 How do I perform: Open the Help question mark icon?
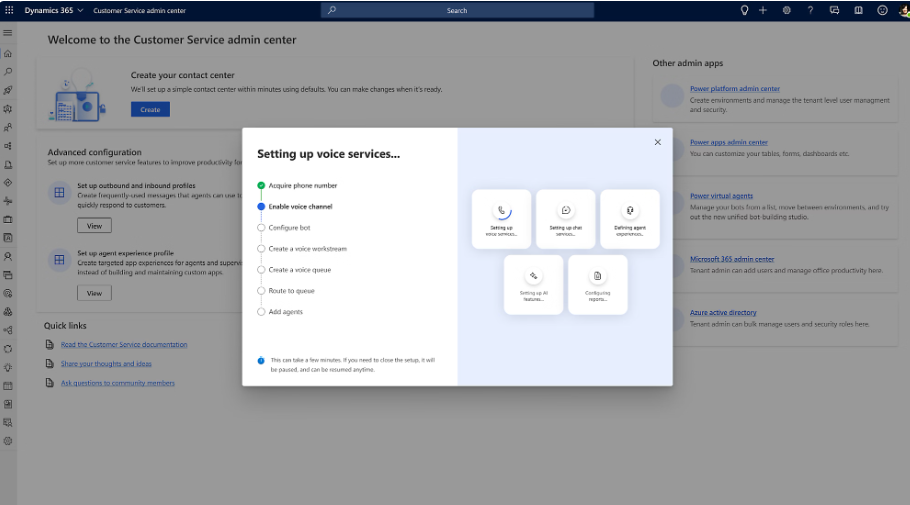tap(810, 10)
